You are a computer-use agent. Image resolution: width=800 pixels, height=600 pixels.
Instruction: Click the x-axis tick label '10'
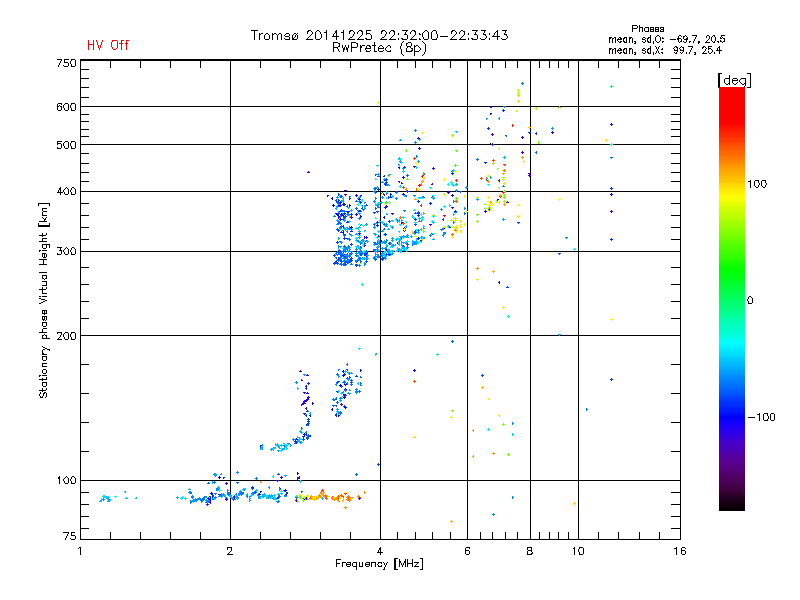578,551
